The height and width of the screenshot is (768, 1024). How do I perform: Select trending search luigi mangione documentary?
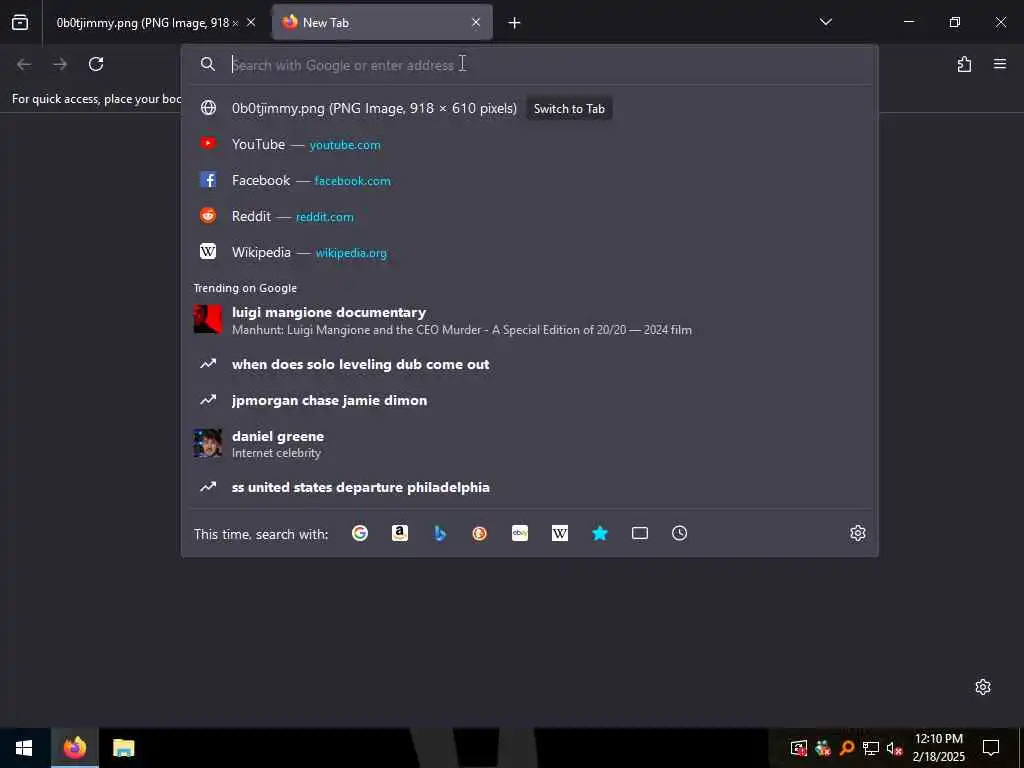(530, 320)
